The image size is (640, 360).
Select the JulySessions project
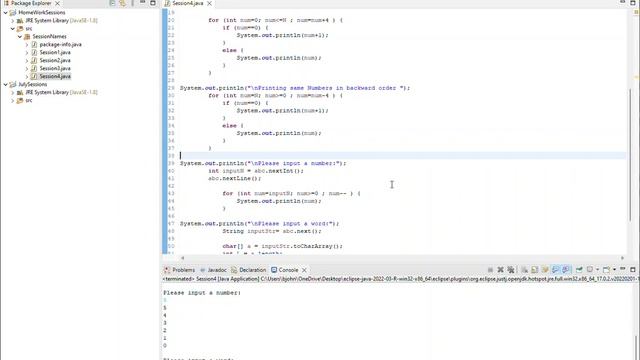[x=33, y=84]
